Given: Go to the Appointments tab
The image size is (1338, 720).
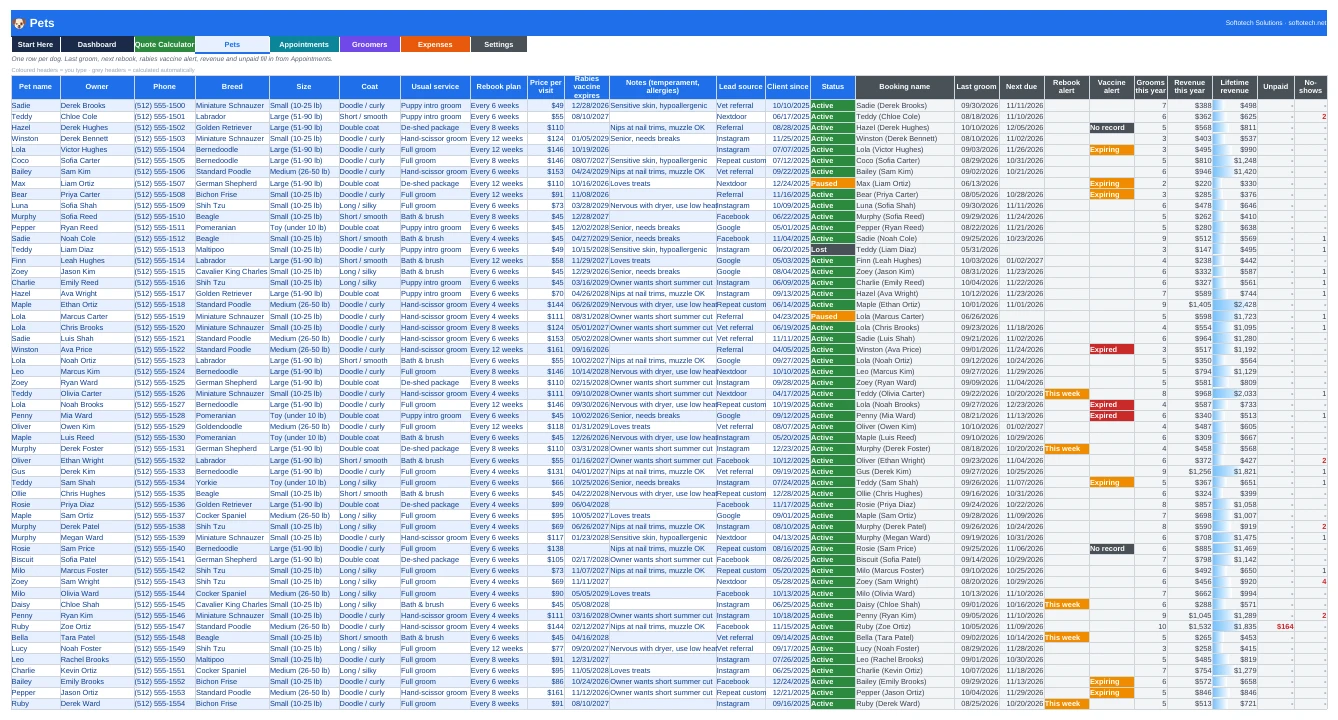Looking at the screenshot, I should coord(304,44).
